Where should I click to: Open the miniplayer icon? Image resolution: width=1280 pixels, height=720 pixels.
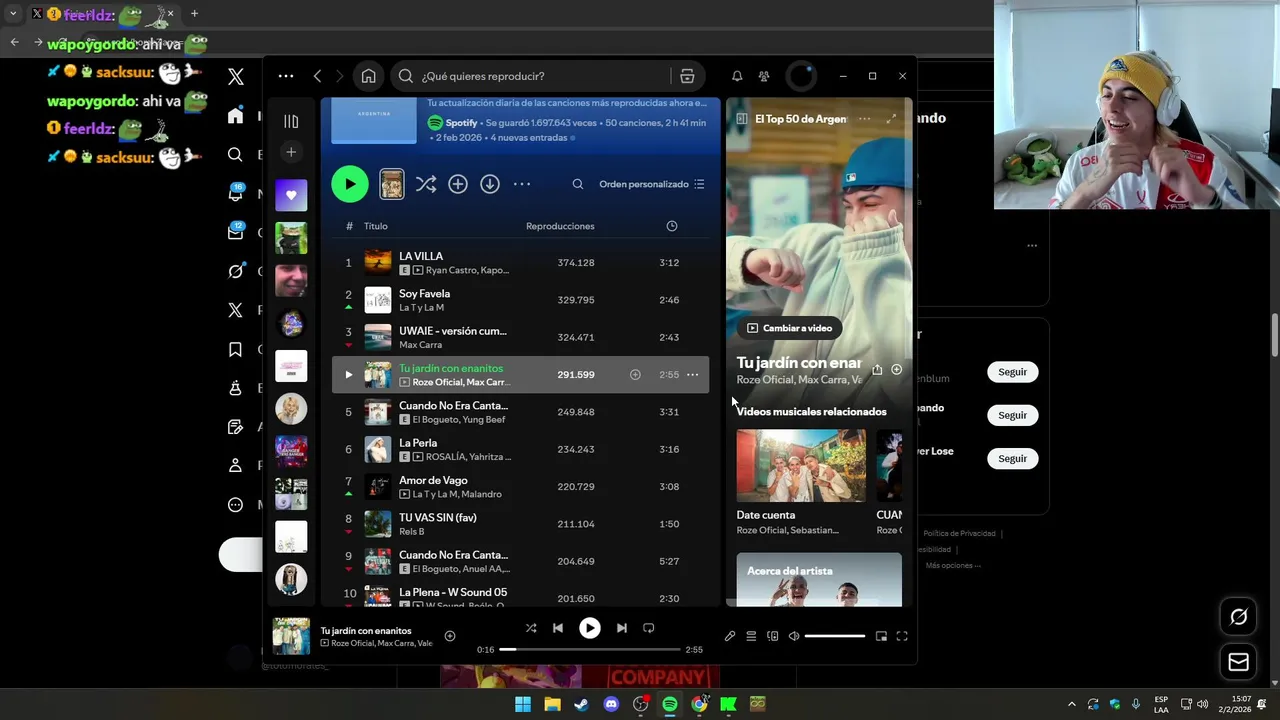[881, 636]
